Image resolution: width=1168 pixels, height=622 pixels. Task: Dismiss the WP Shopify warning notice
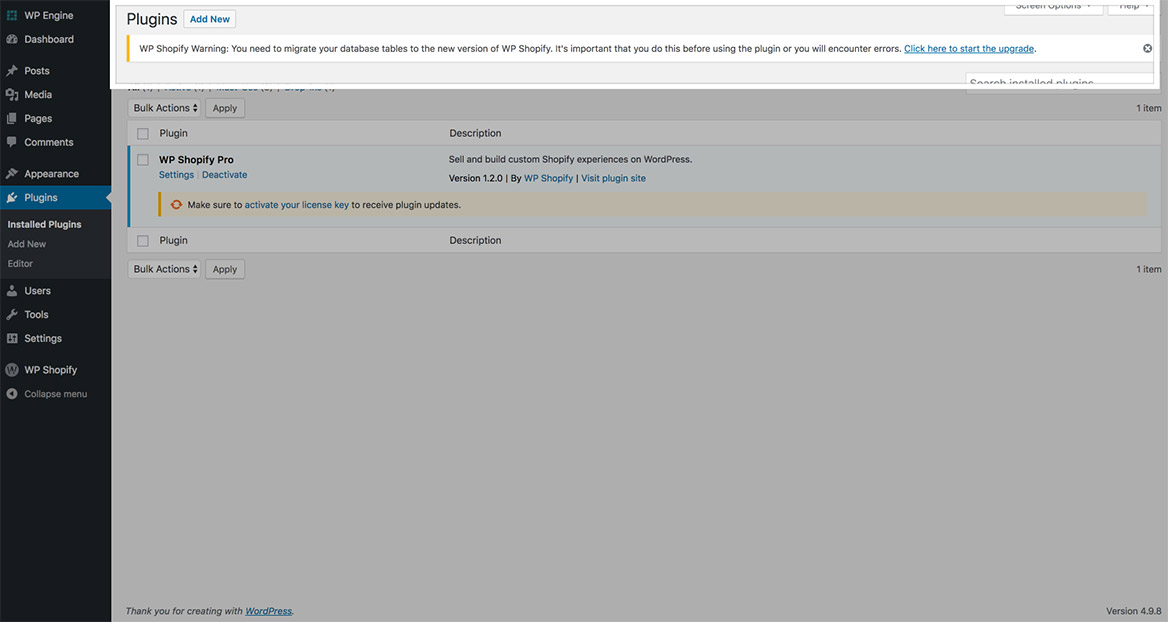tap(1147, 48)
